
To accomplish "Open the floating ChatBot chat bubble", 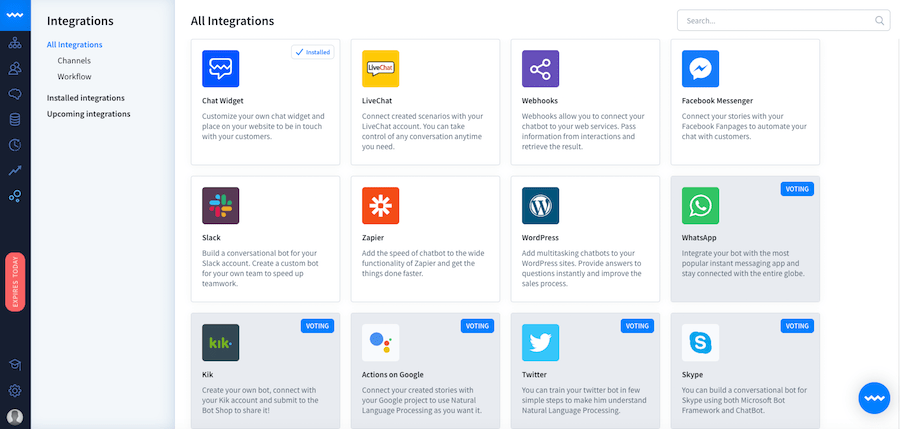I will [x=874, y=398].
